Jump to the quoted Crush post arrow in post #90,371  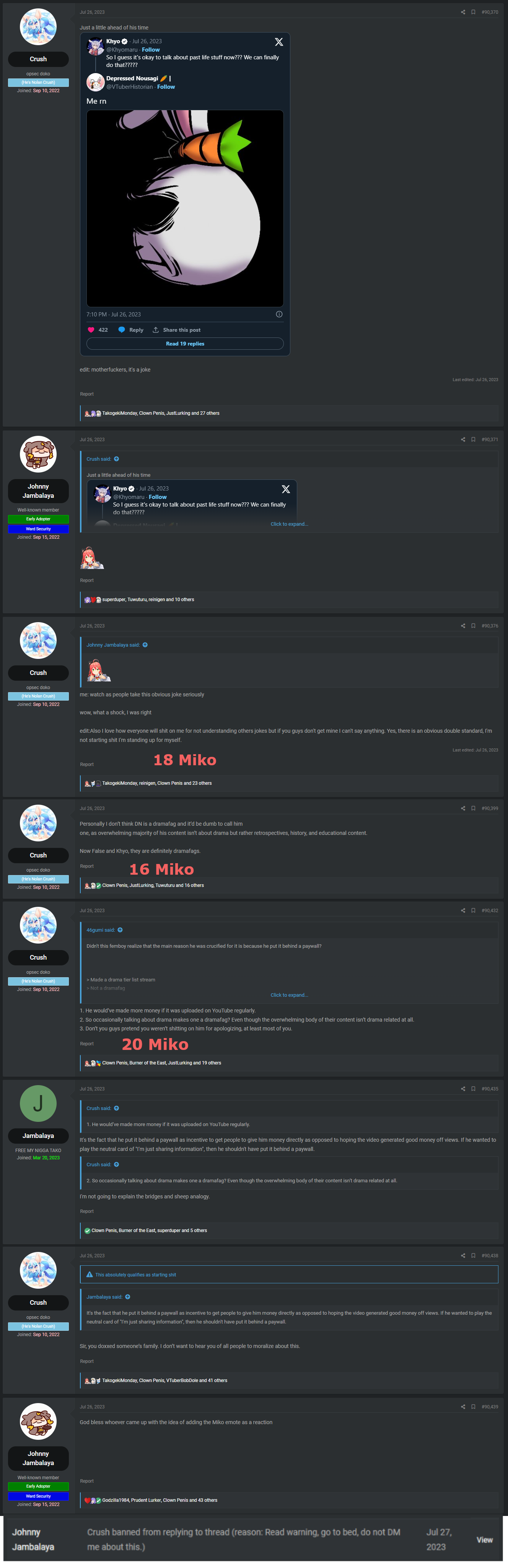[x=116, y=459]
